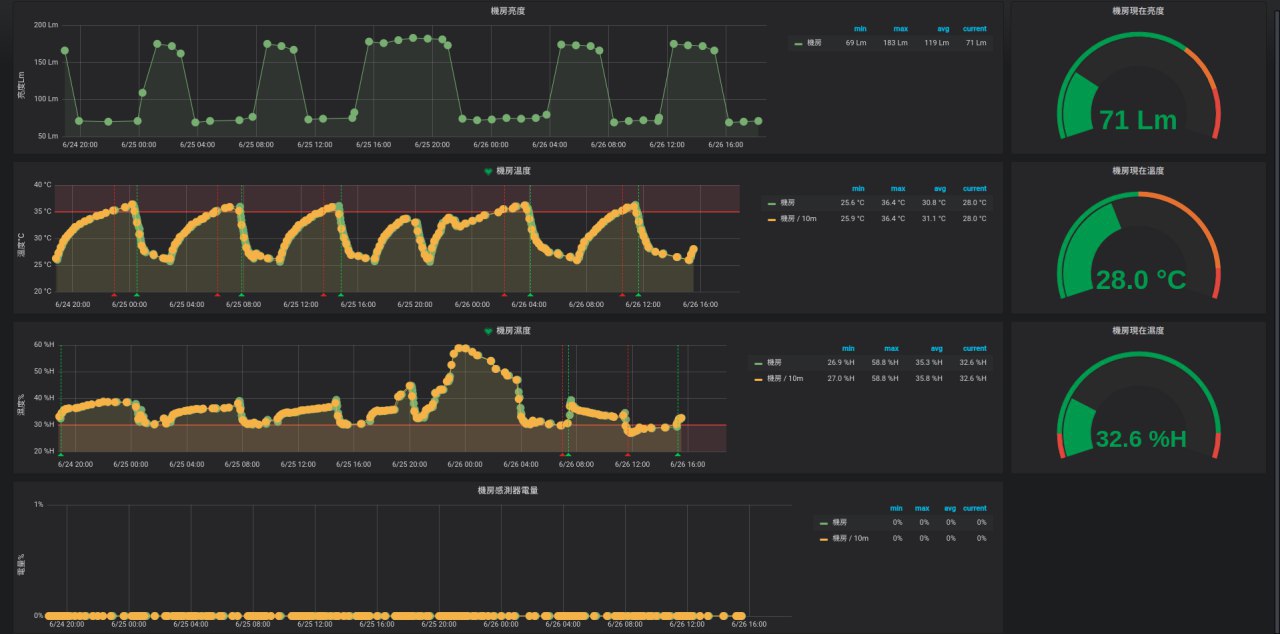The image size is (1280, 634).
Task: Sort the 機房溫度 legend by max
Action: pos(898,188)
